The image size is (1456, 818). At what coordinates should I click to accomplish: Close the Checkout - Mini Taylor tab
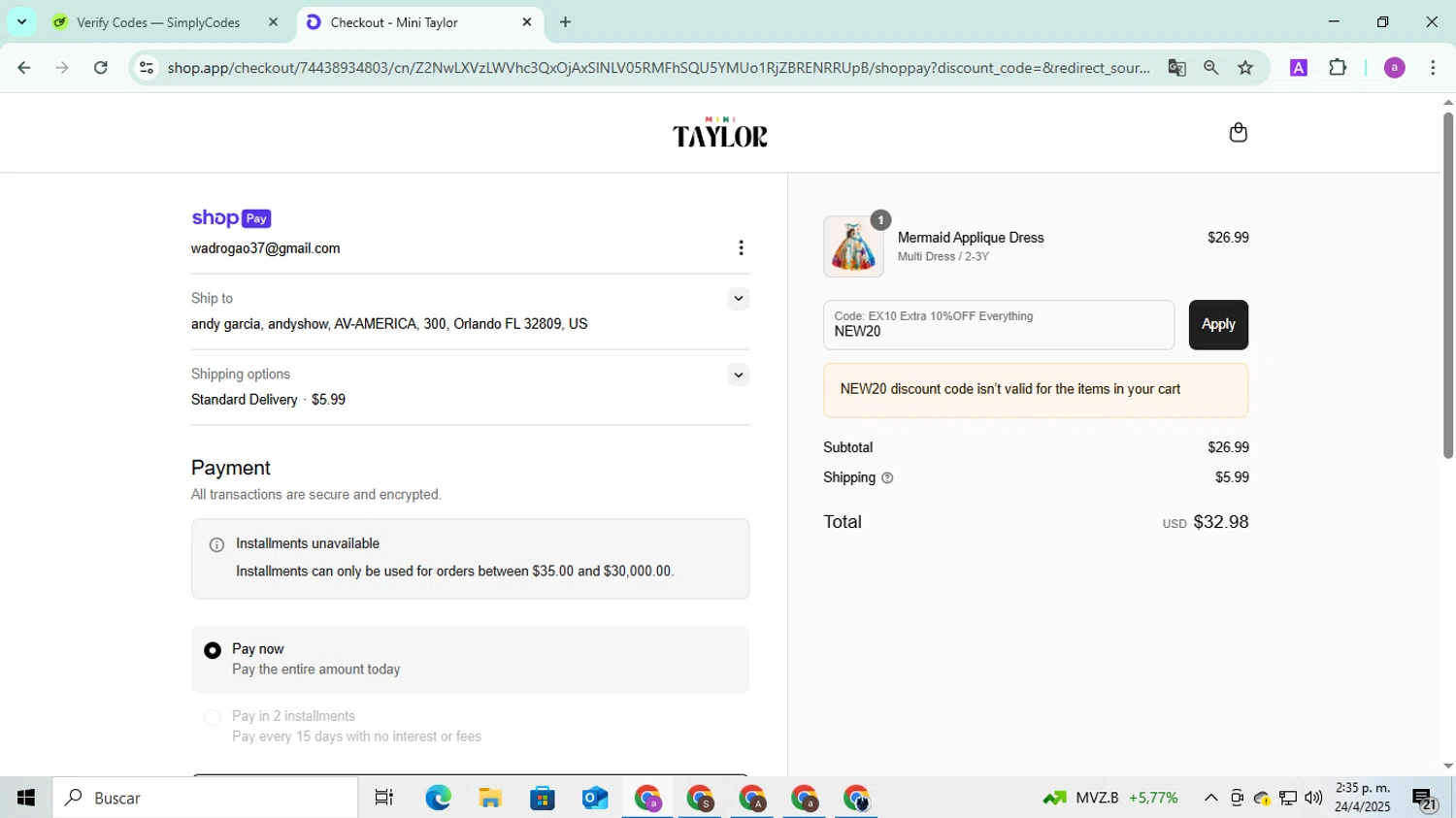[527, 22]
